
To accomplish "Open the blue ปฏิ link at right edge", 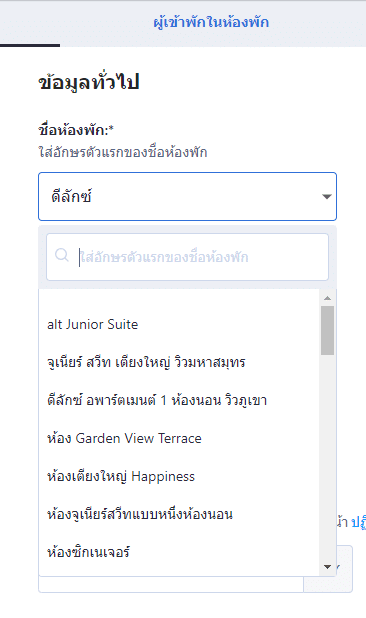I will pyautogui.click(x=359, y=521).
